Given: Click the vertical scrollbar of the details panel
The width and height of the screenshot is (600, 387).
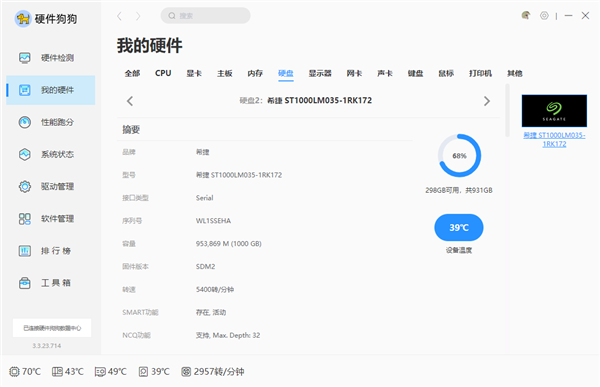Looking at the screenshot, I should [x=507, y=111].
